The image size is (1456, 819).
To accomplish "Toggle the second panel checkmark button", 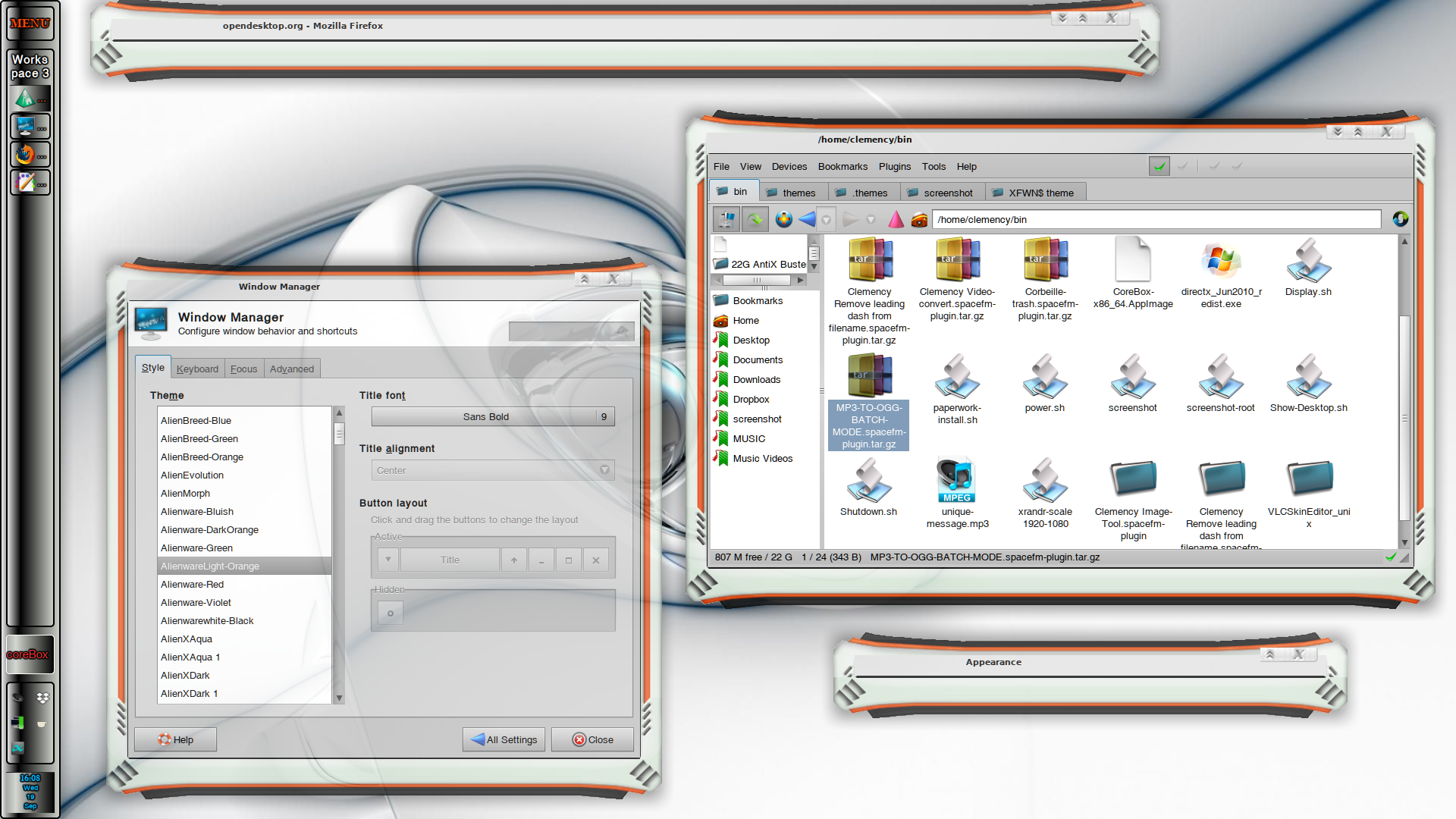I will click(1182, 166).
